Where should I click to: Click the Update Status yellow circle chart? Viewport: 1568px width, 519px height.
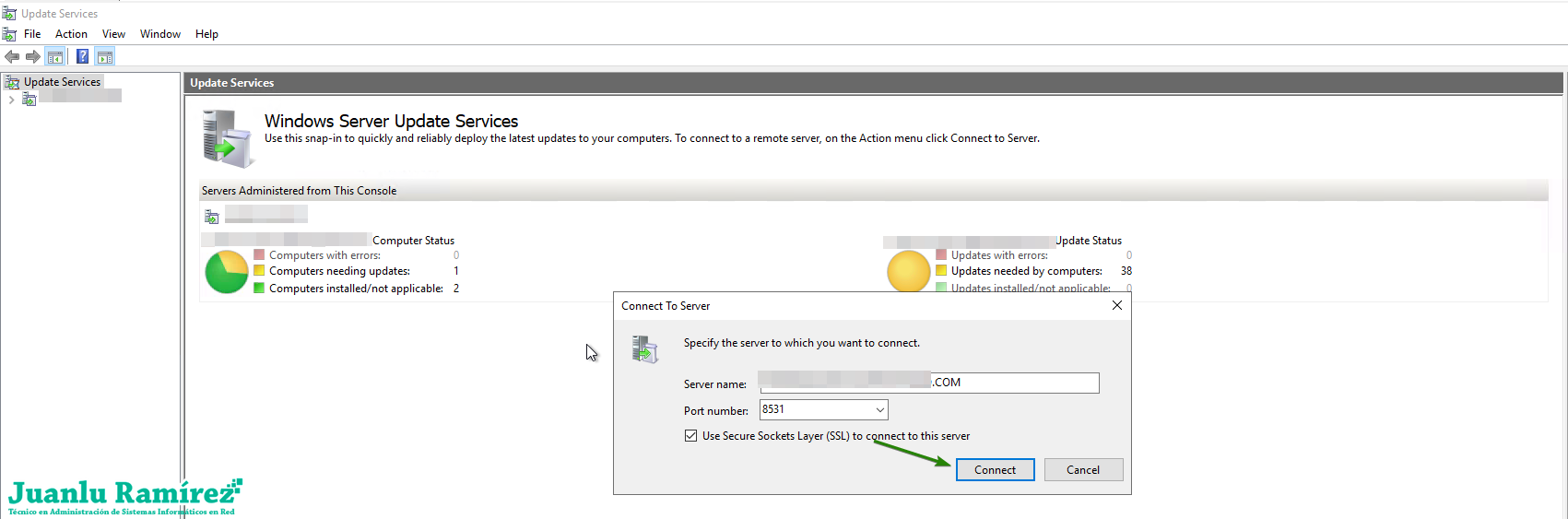tap(908, 272)
